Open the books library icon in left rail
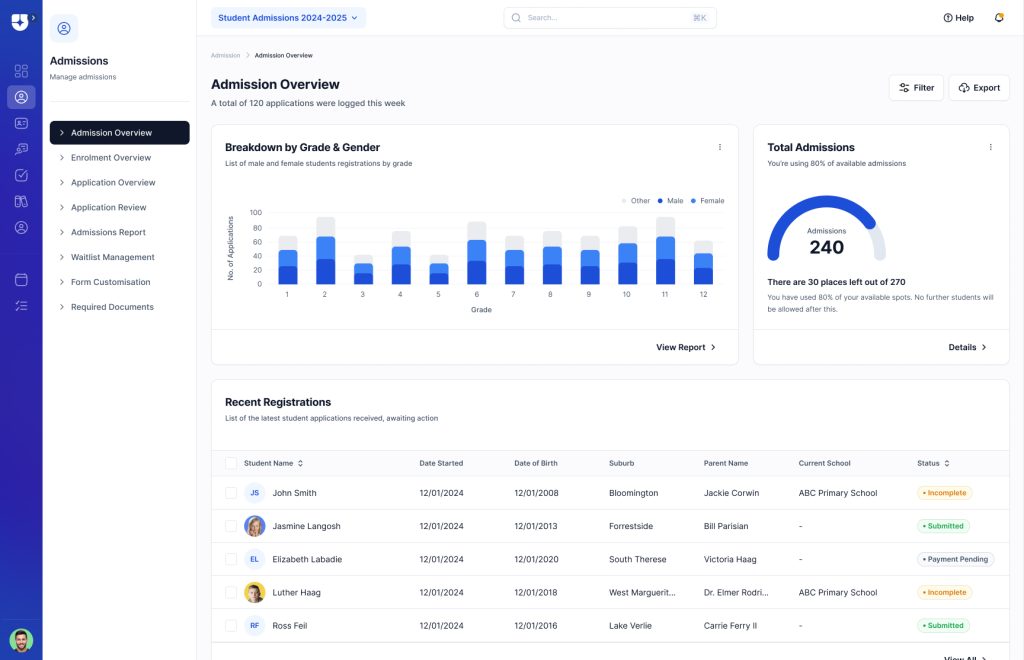Image resolution: width=1024 pixels, height=660 pixels. click(22, 201)
